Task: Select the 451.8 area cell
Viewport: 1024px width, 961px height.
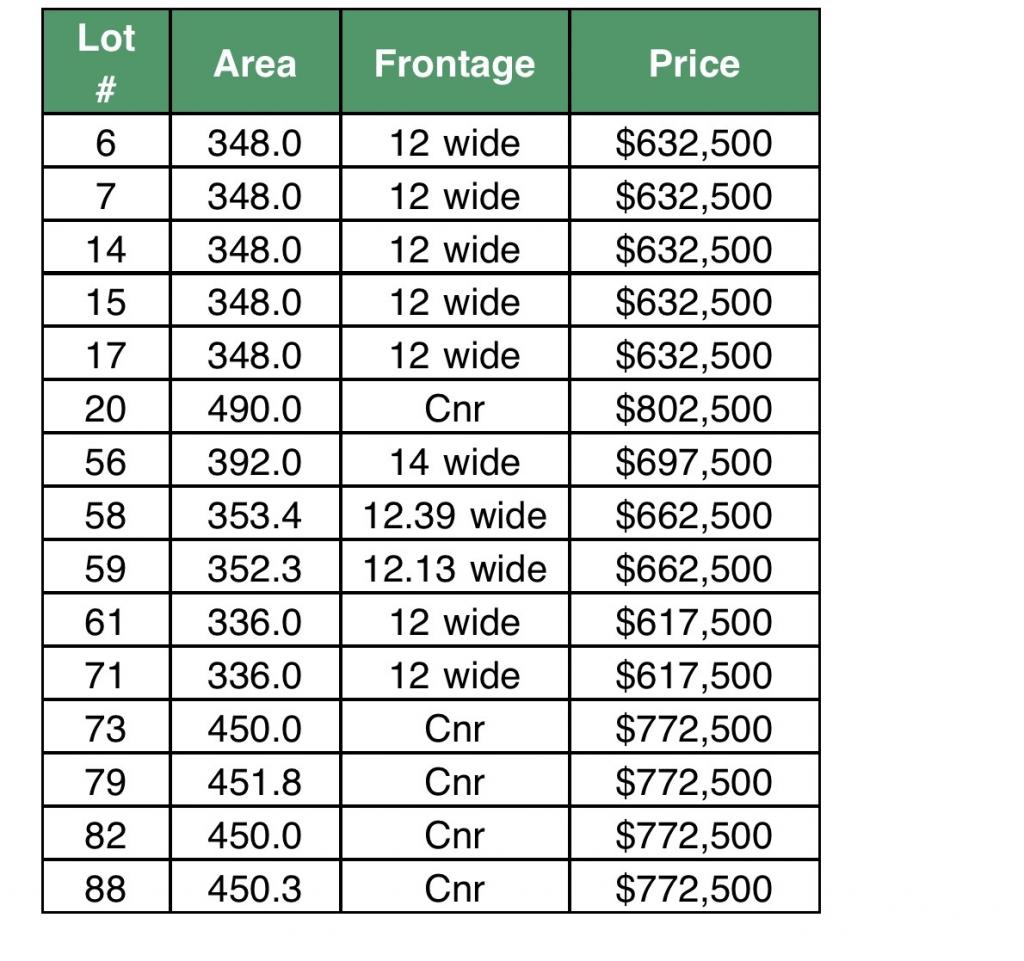Action: (x=255, y=782)
